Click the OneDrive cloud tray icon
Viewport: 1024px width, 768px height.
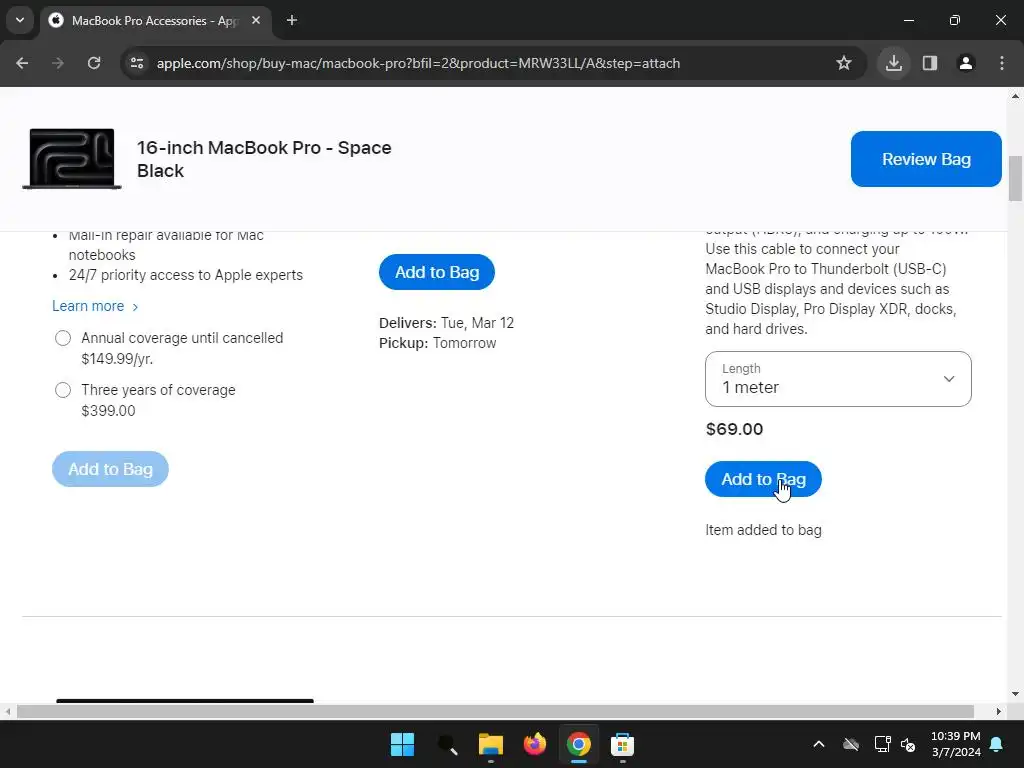pos(850,744)
